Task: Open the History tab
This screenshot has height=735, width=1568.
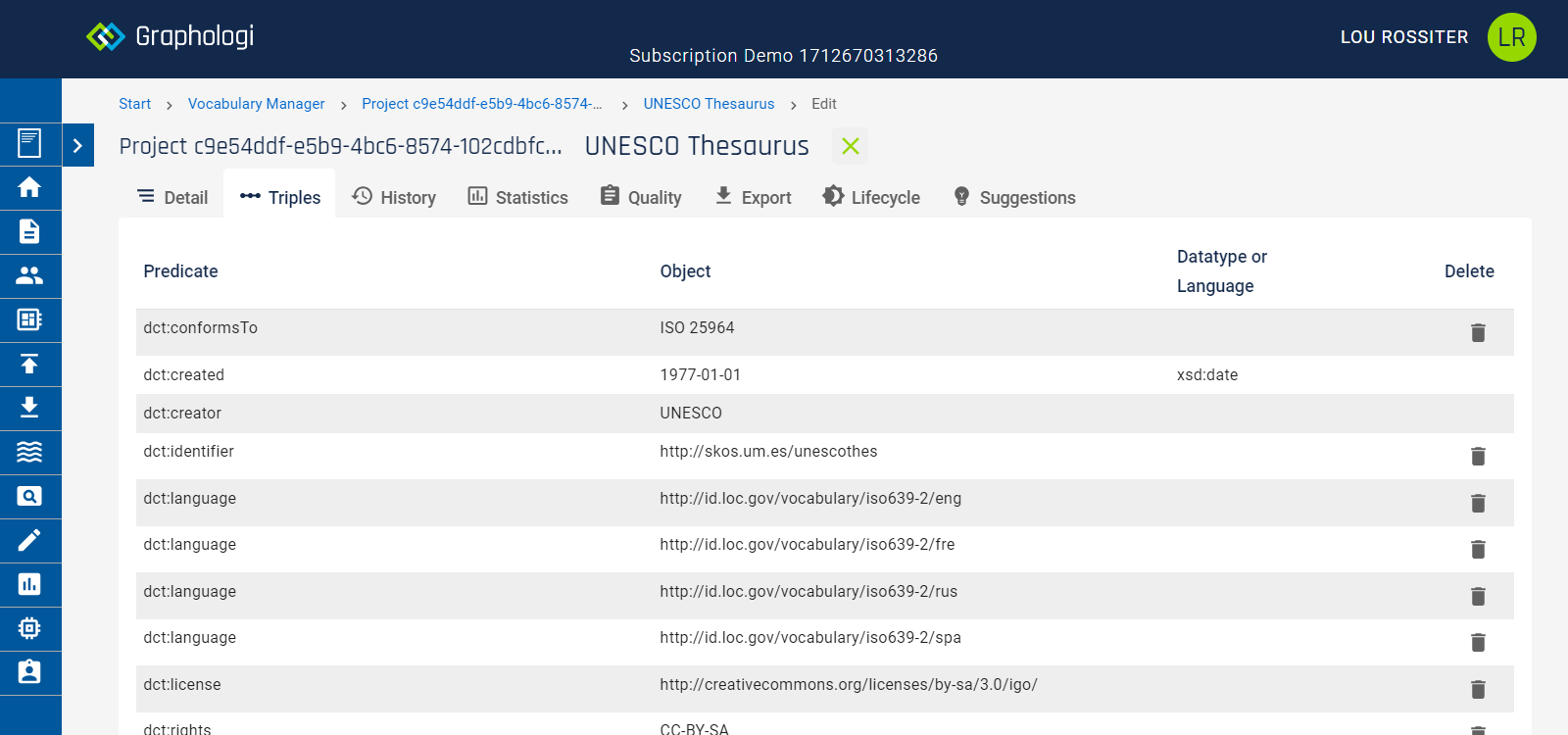Action: coord(394,197)
